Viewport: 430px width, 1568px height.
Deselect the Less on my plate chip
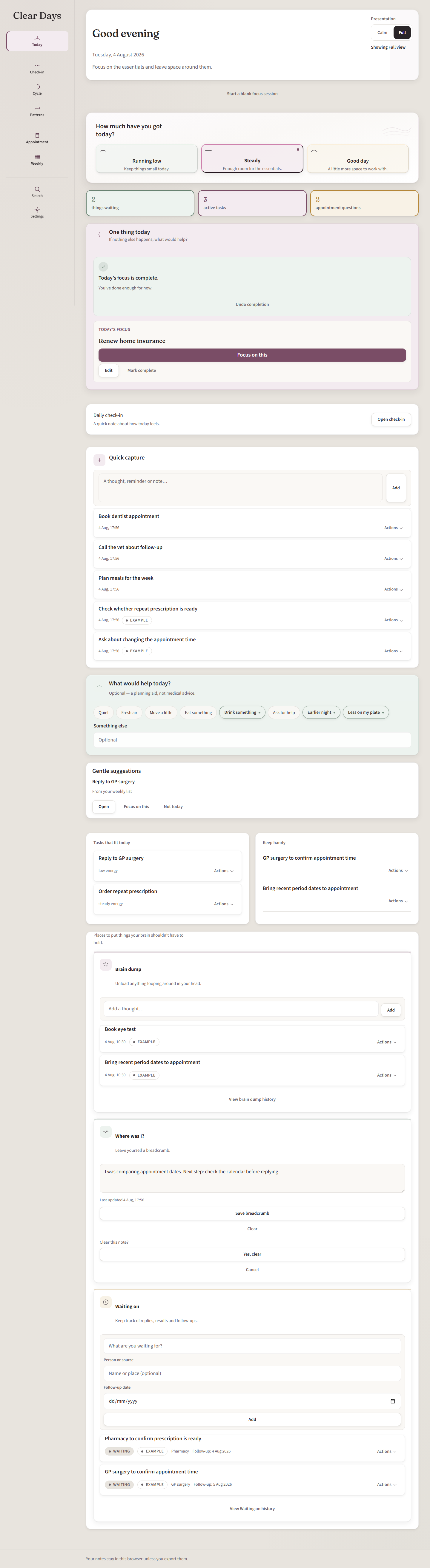[x=366, y=712]
